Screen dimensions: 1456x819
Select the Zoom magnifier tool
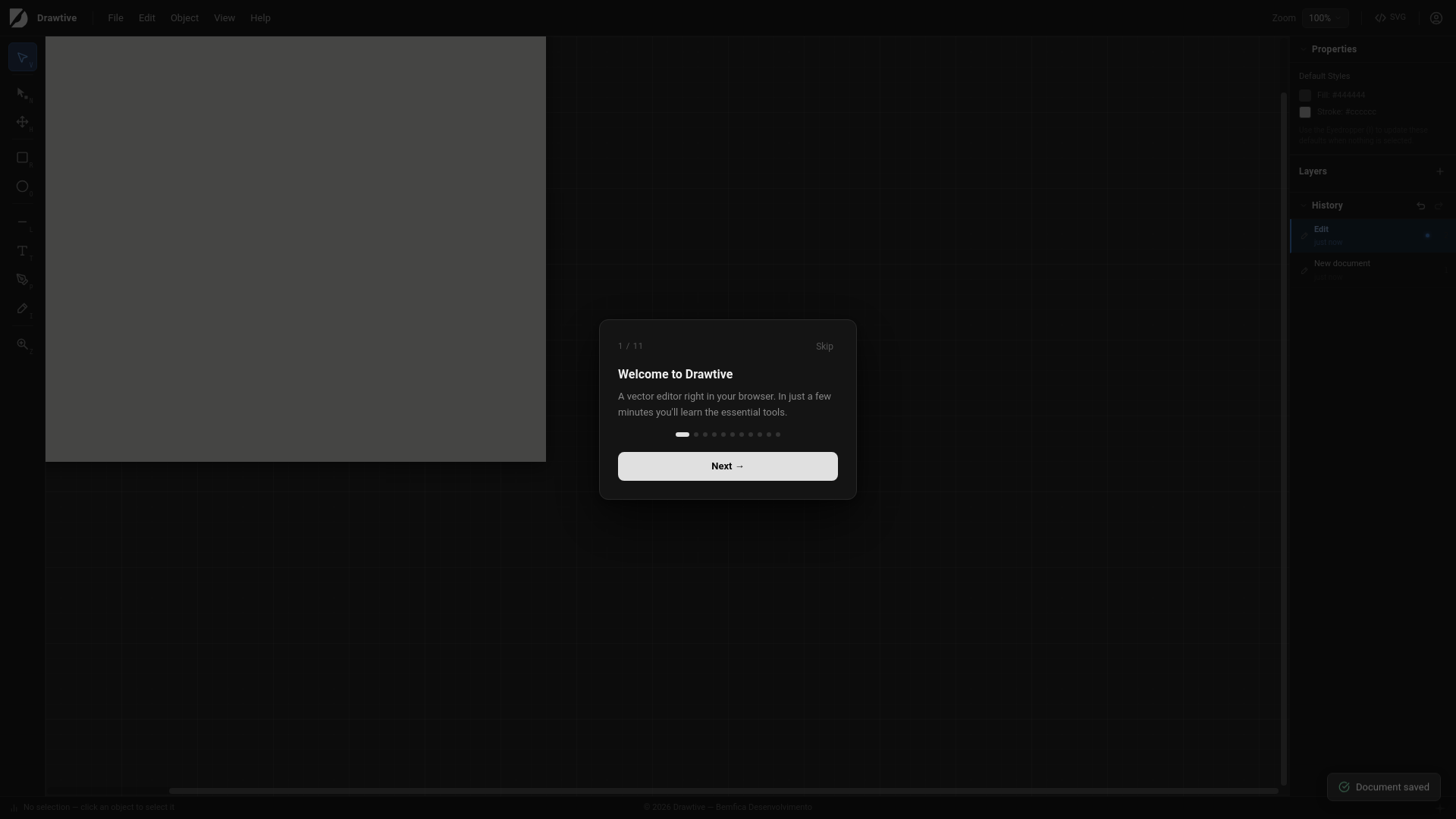coord(23,344)
